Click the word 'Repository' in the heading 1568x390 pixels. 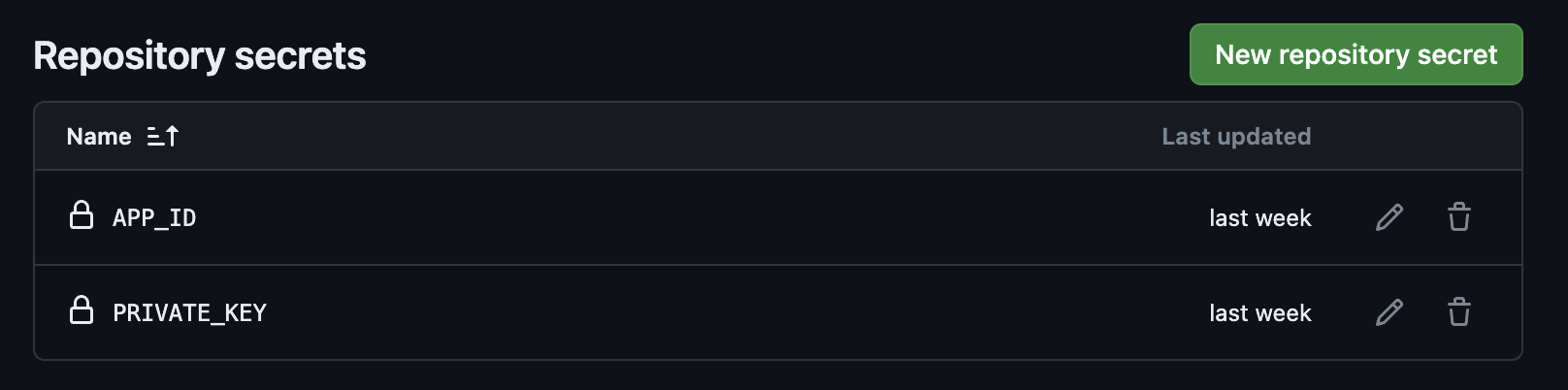point(129,56)
